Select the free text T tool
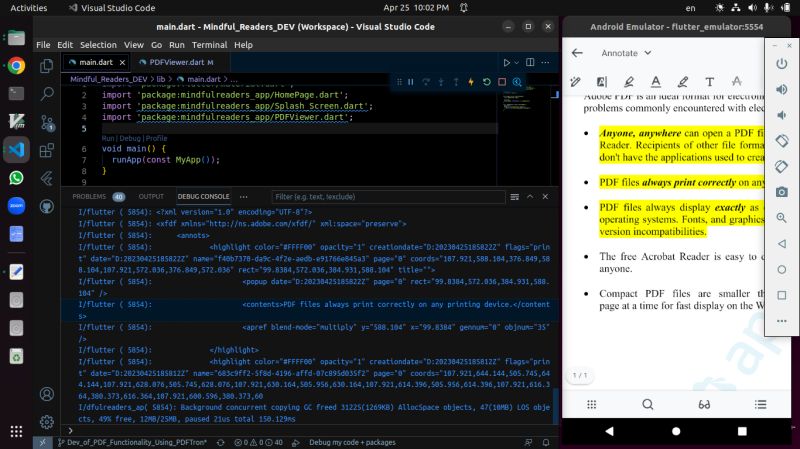This screenshot has width=800, height=449. [x=709, y=82]
